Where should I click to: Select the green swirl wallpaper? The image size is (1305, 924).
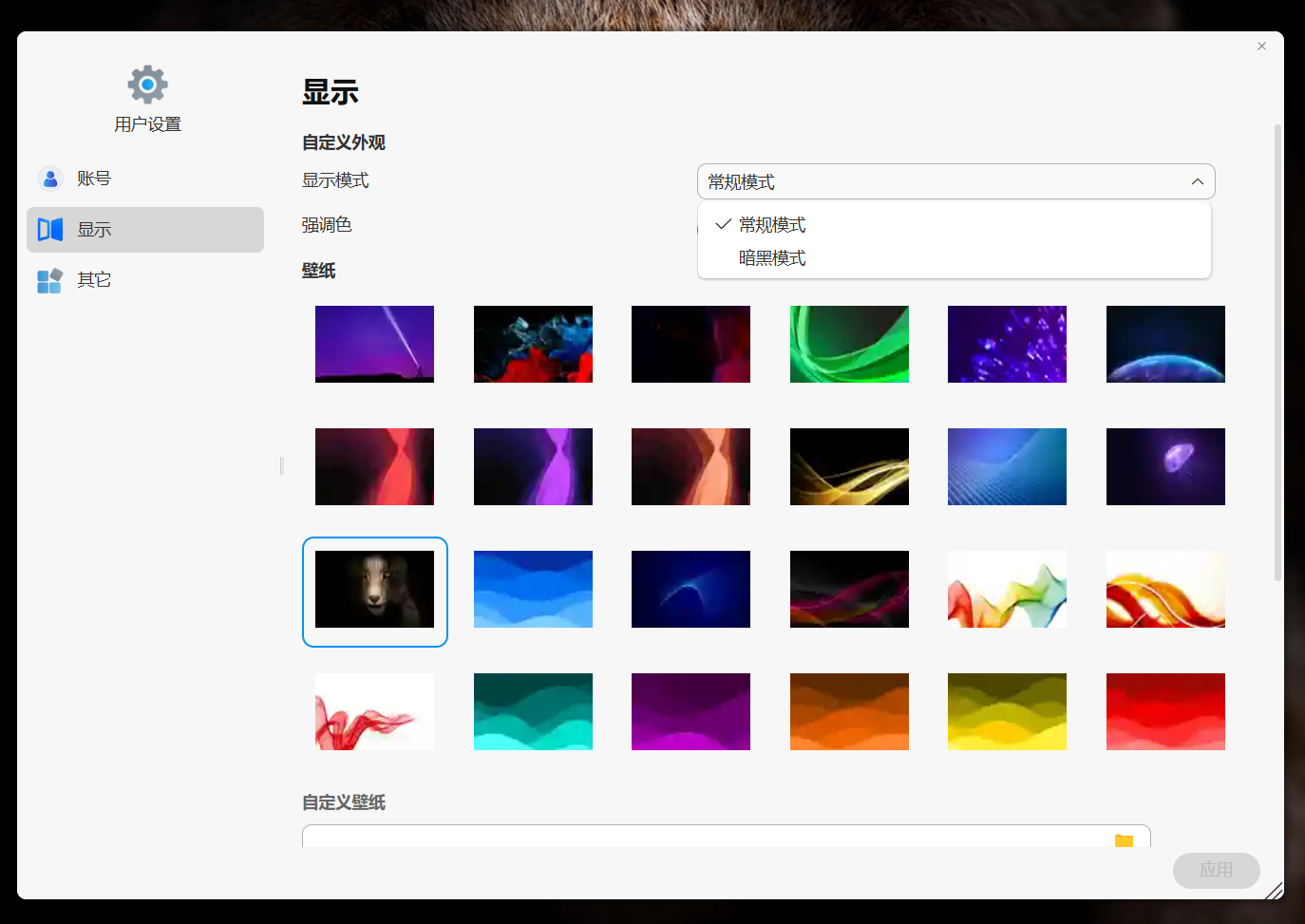(849, 344)
